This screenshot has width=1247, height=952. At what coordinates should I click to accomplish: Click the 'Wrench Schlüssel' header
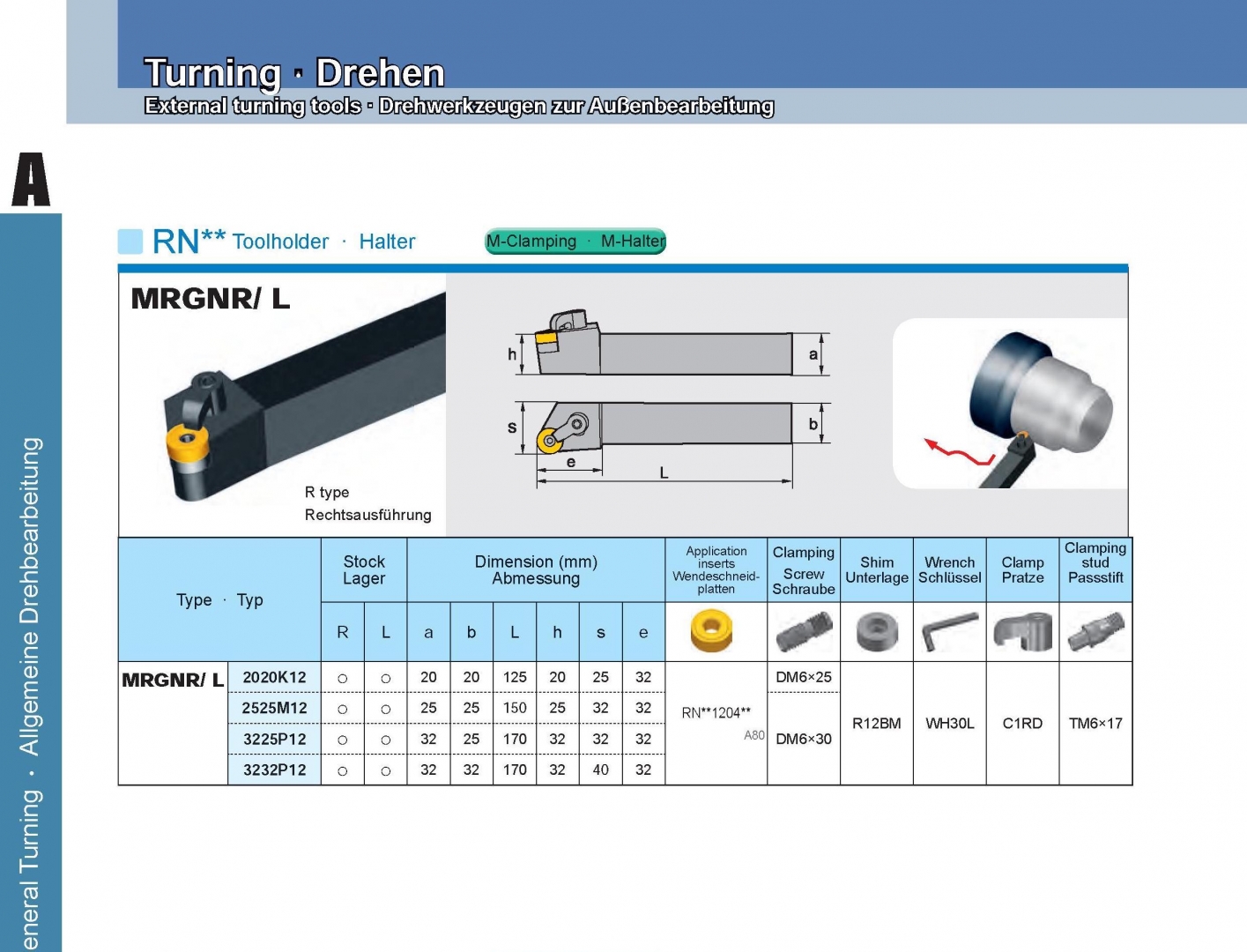pos(950,570)
